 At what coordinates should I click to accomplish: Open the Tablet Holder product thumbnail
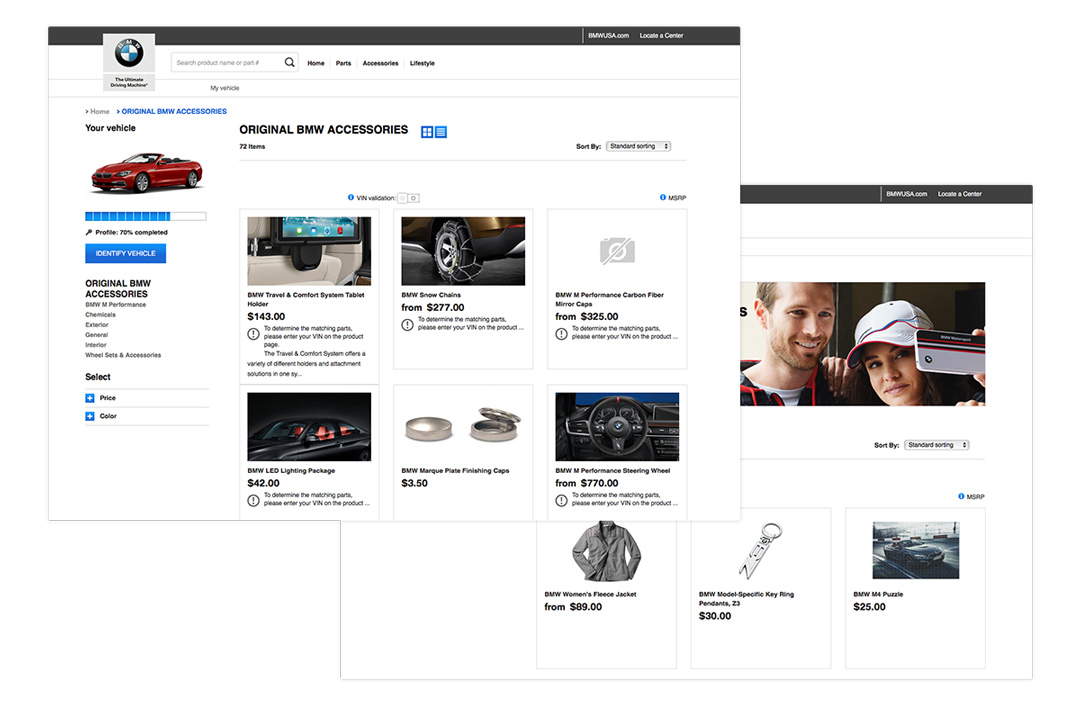pos(309,251)
